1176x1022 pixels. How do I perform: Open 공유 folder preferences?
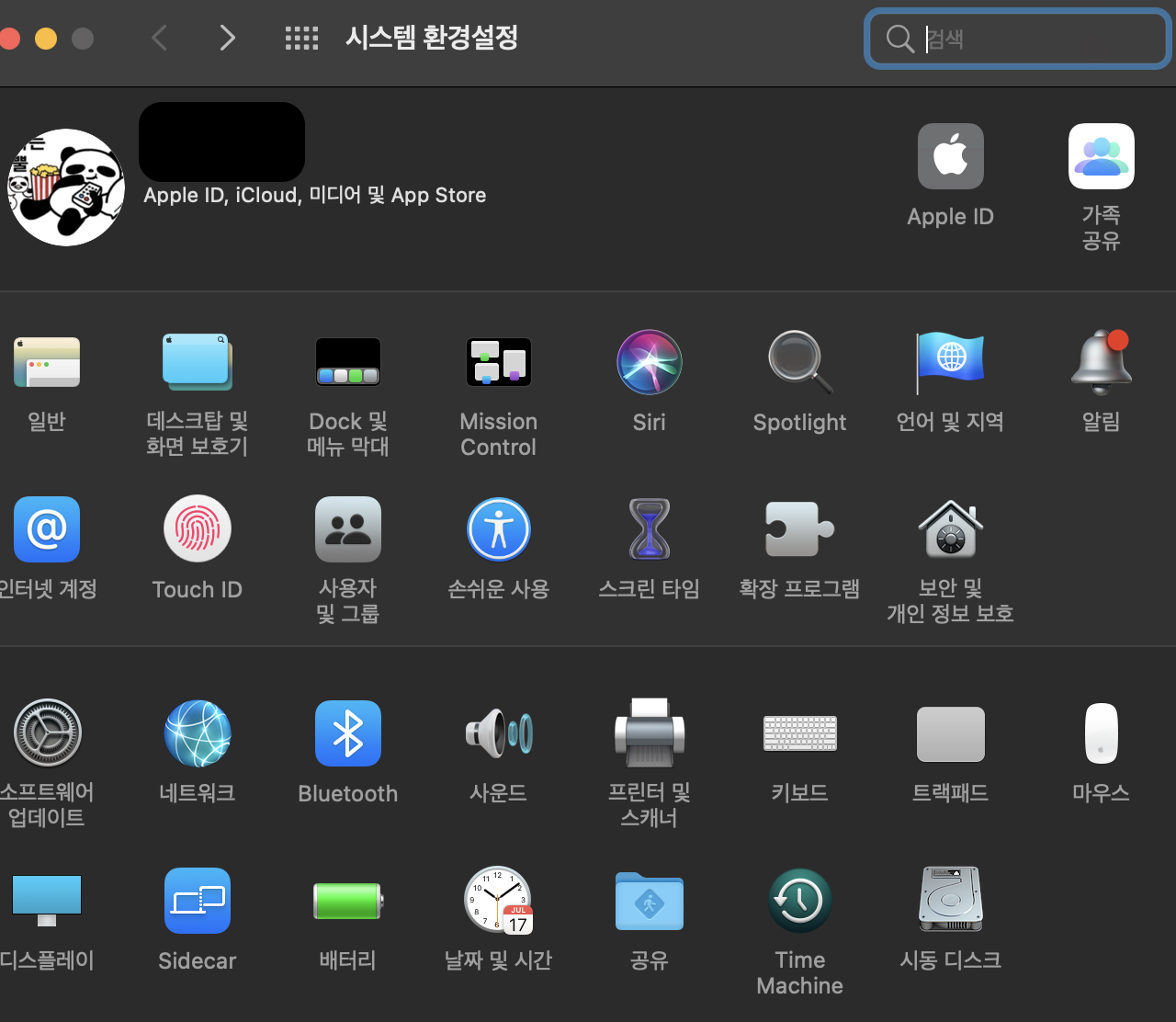tap(650, 901)
